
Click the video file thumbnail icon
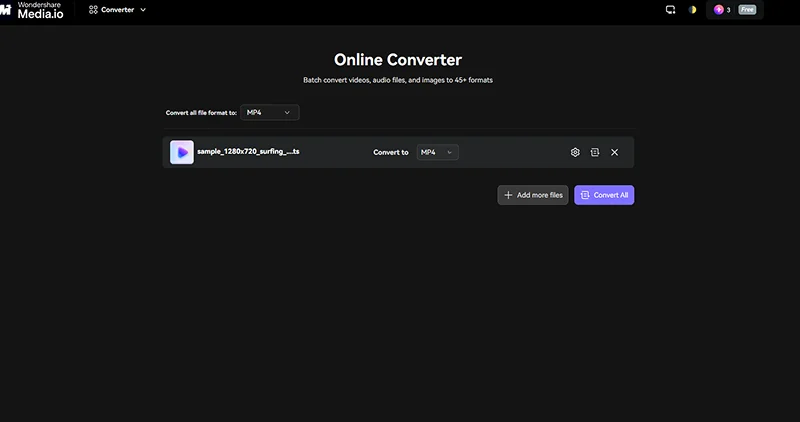pos(182,152)
